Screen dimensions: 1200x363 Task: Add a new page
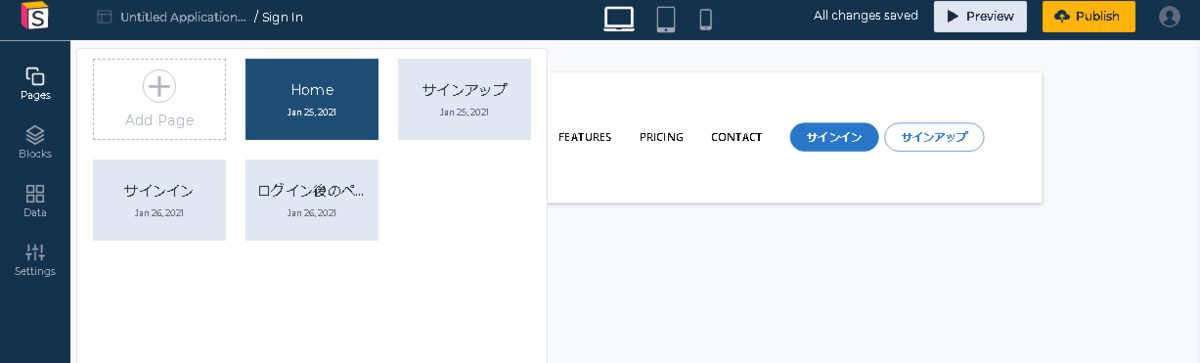(x=159, y=99)
